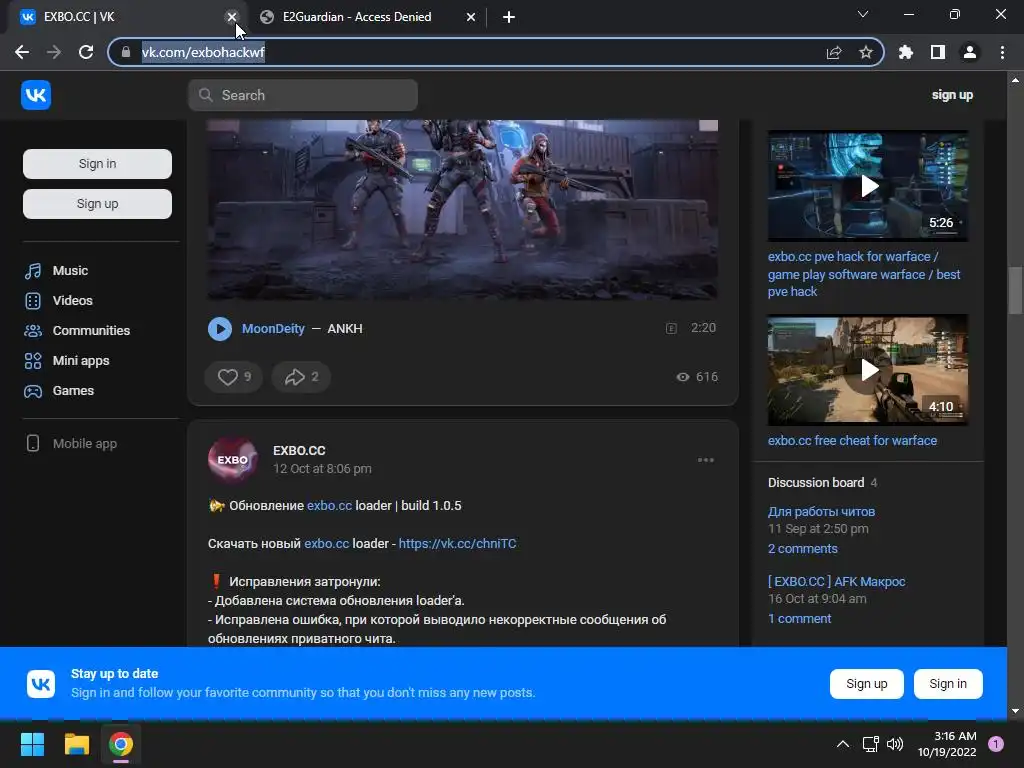Open Chrome three-dot menu
This screenshot has width=1024, height=768.
pos(1002,52)
